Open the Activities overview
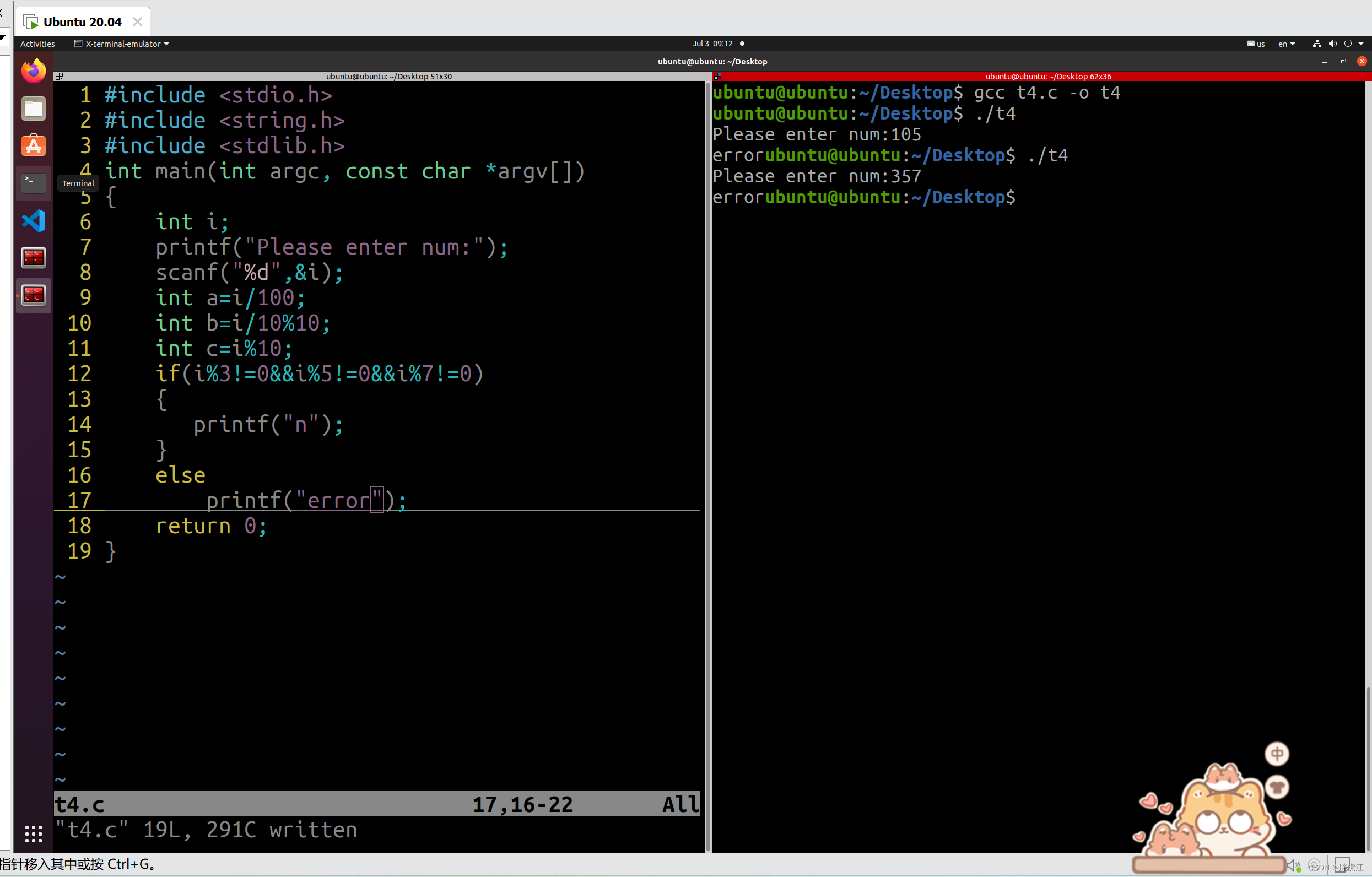 click(37, 44)
